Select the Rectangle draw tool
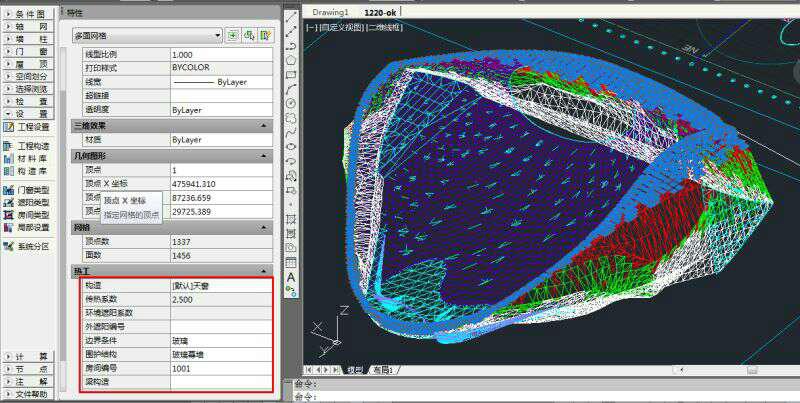 [291, 74]
